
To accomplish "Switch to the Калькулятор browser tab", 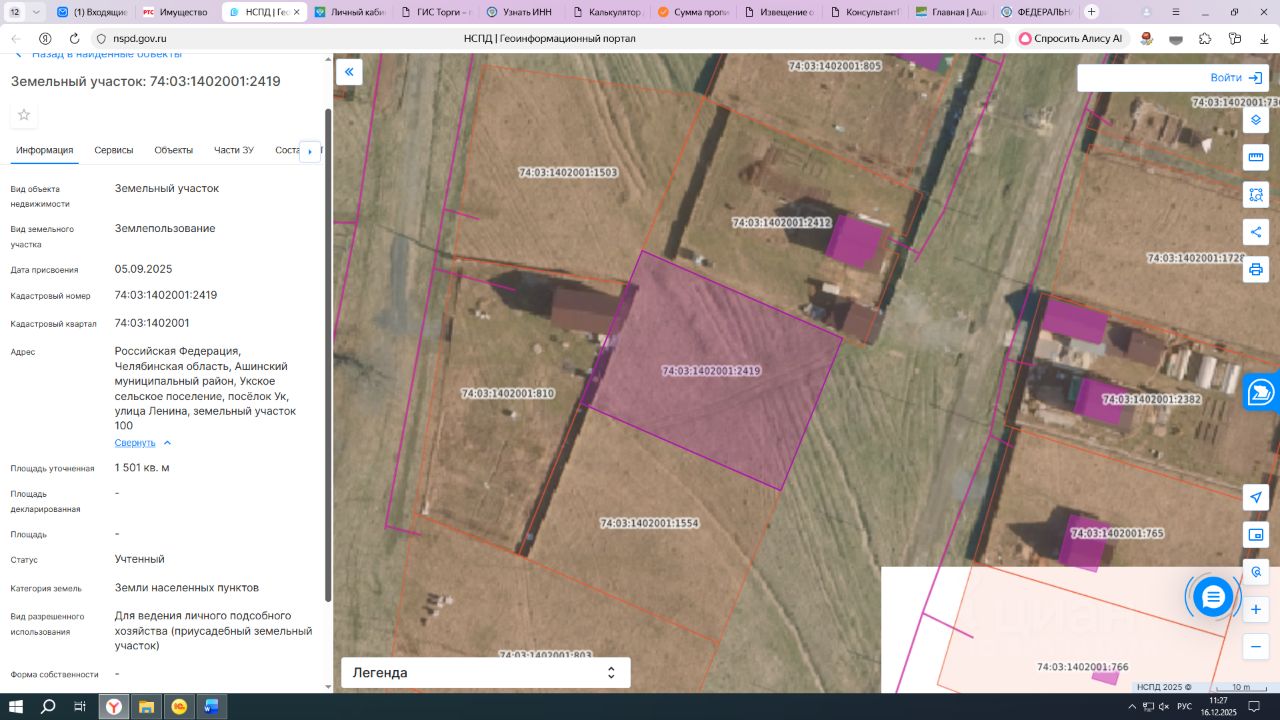I will tap(607, 12).
